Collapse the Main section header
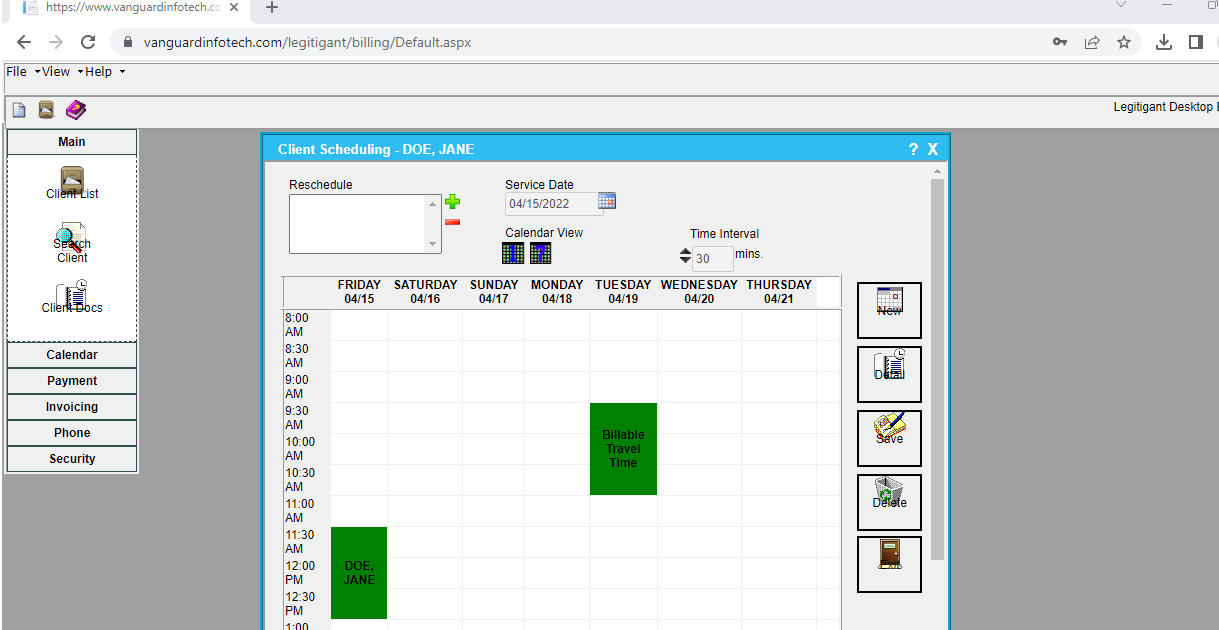Image resolution: width=1219 pixels, height=630 pixels. click(x=72, y=142)
